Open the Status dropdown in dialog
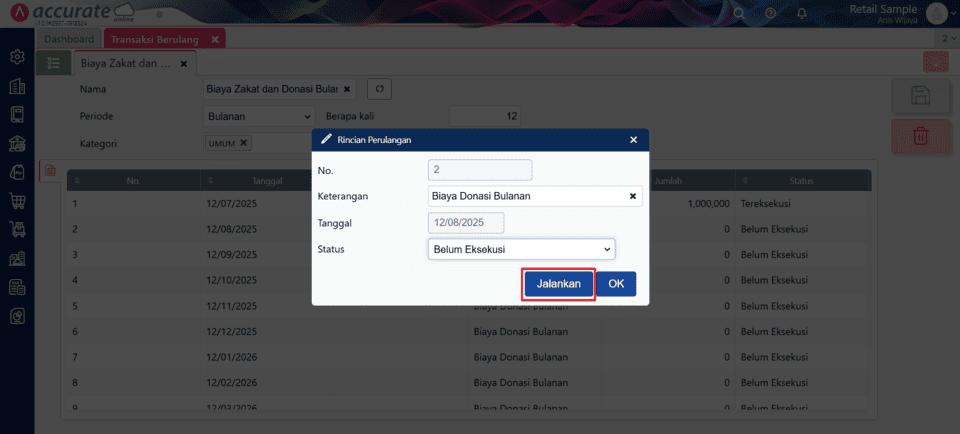The width and height of the screenshot is (960, 434). [x=521, y=249]
